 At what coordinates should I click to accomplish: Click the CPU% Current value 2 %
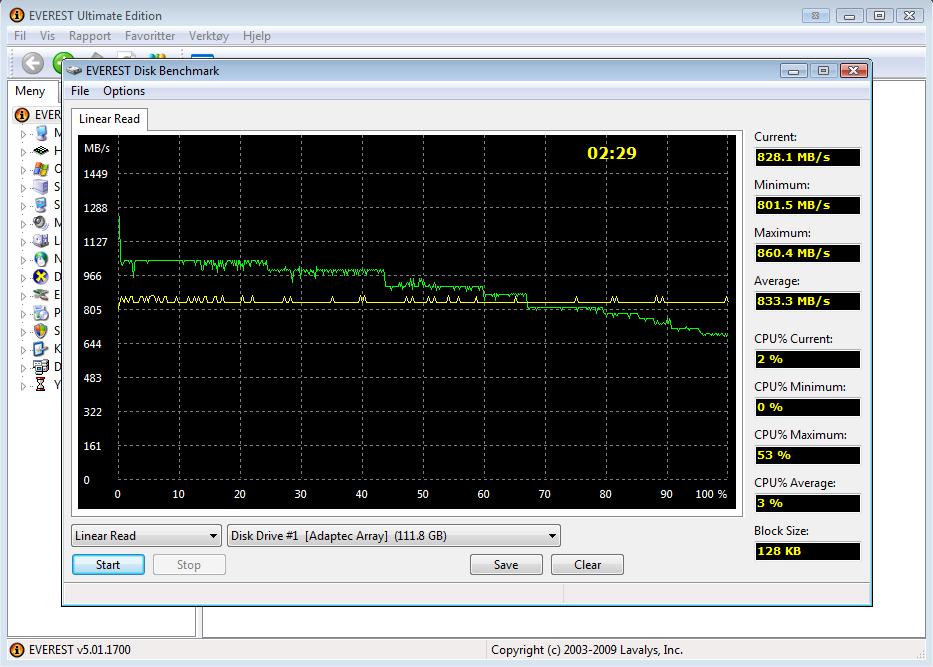point(807,359)
